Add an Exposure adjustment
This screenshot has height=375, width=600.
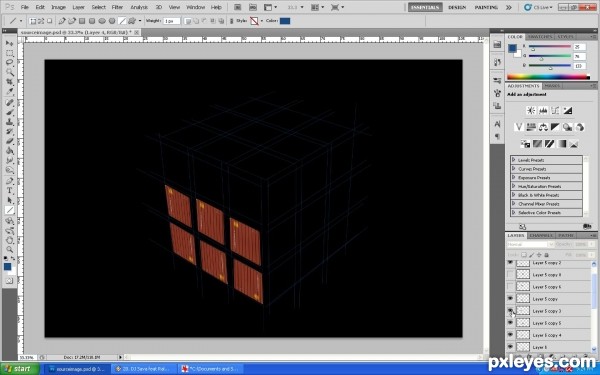point(567,111)
